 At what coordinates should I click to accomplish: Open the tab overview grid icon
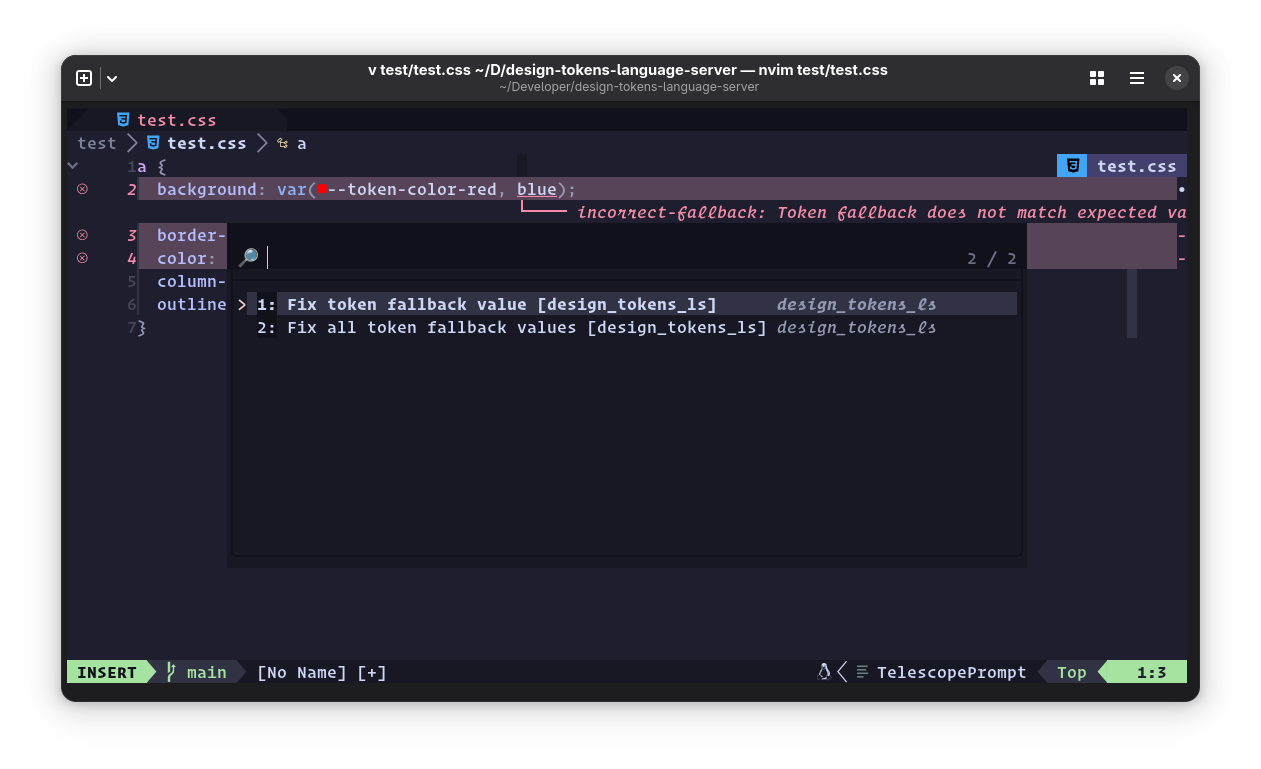click(x=1097, y=78)
